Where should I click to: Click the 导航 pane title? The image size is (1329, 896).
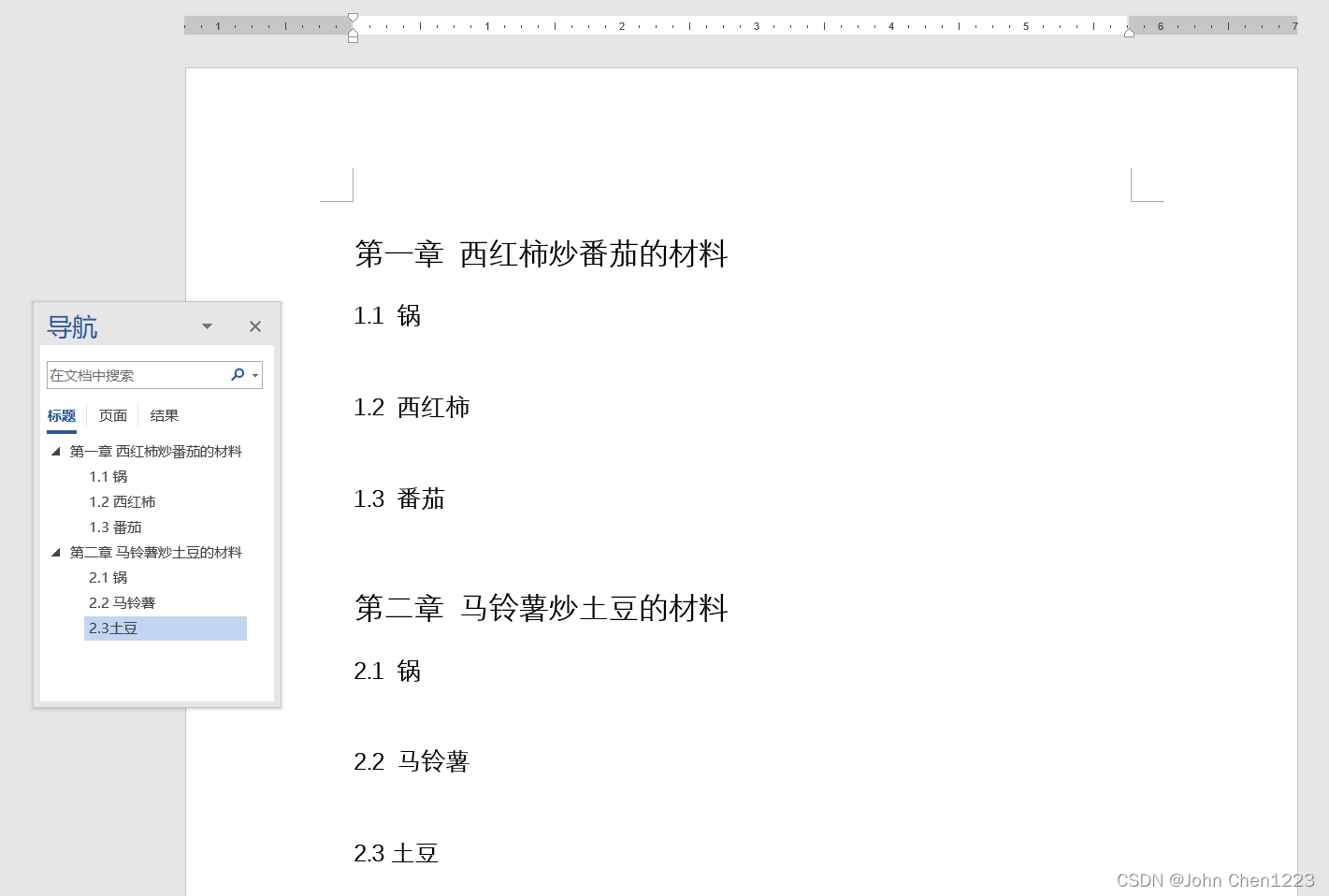point(72,327)
